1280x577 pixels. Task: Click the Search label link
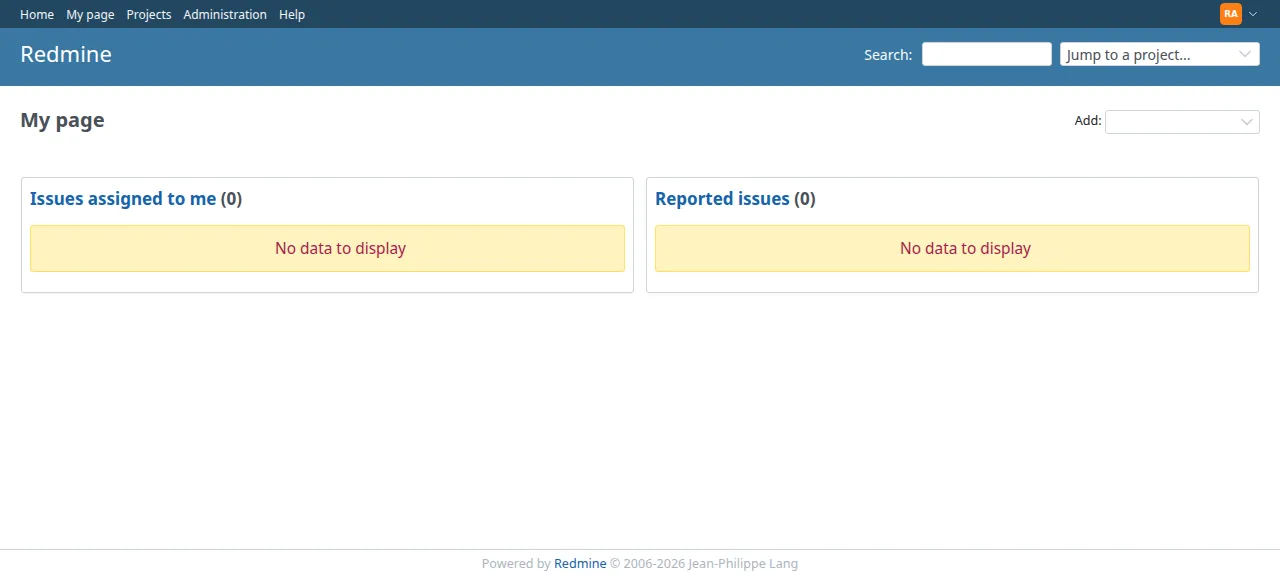888,55
